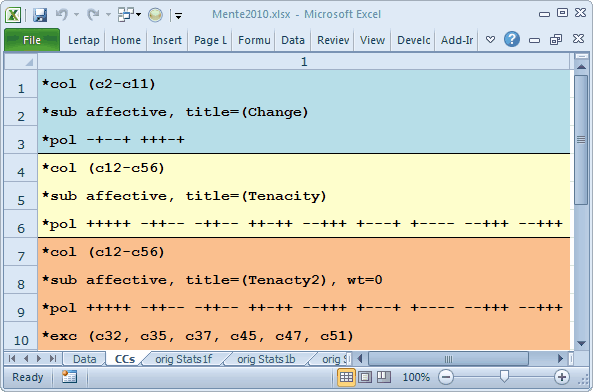Select row header 7
This screenshot has height=392, width=593.
click(x=21, y=252)
